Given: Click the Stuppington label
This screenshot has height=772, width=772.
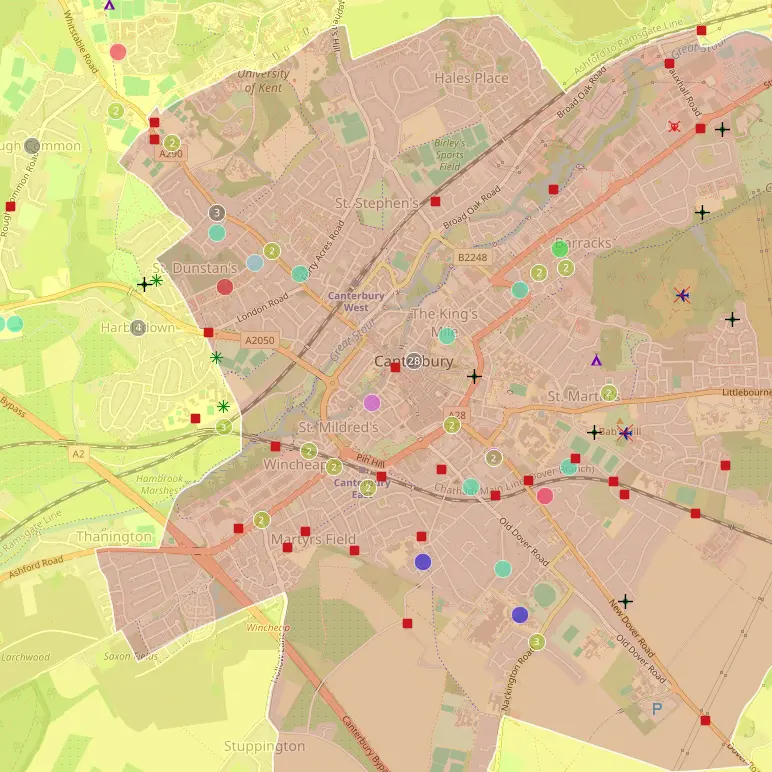Looking at the screenshot, I should pos(264,746).
